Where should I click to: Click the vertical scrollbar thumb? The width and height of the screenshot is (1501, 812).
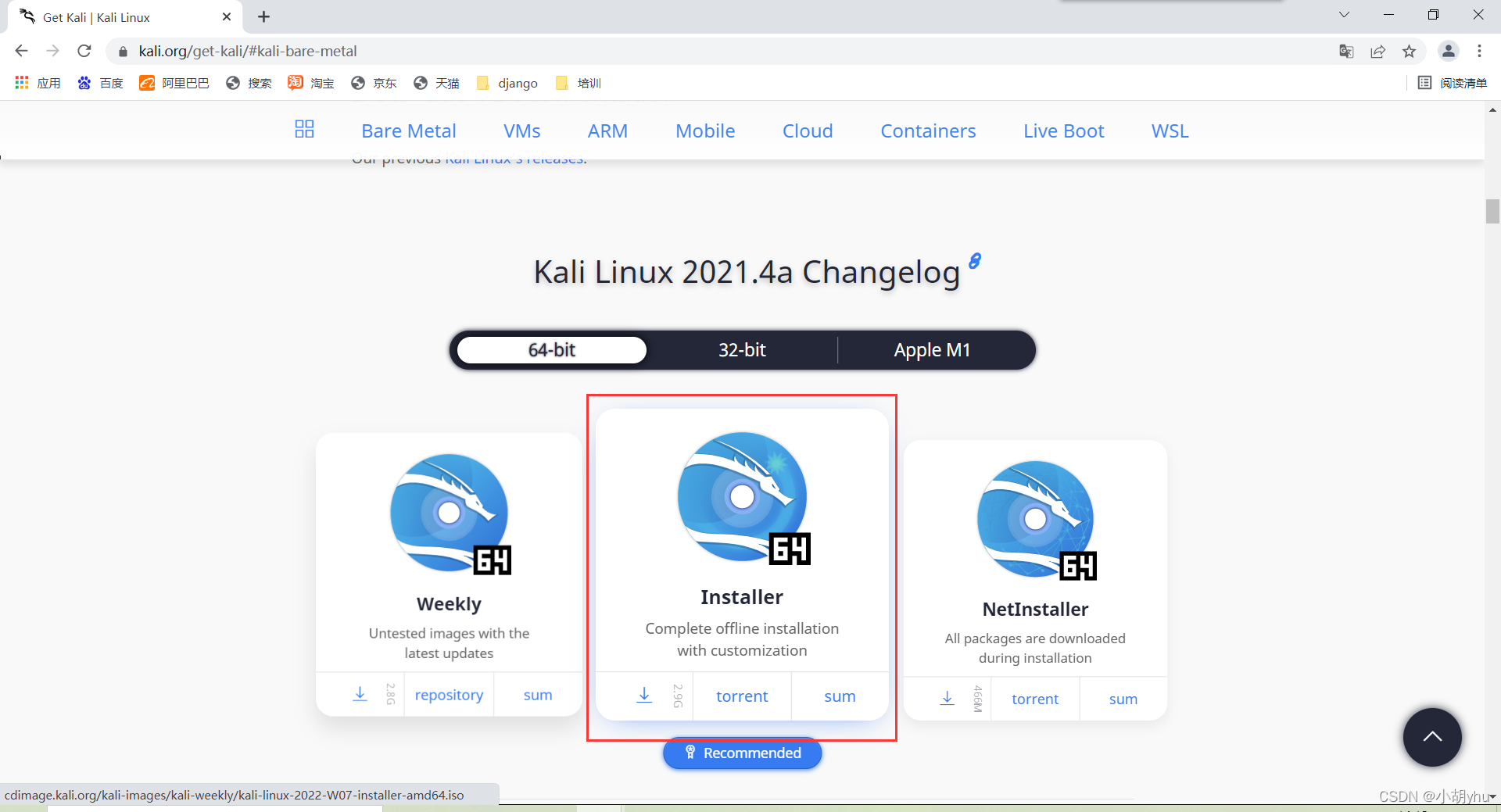(1492, 211)
